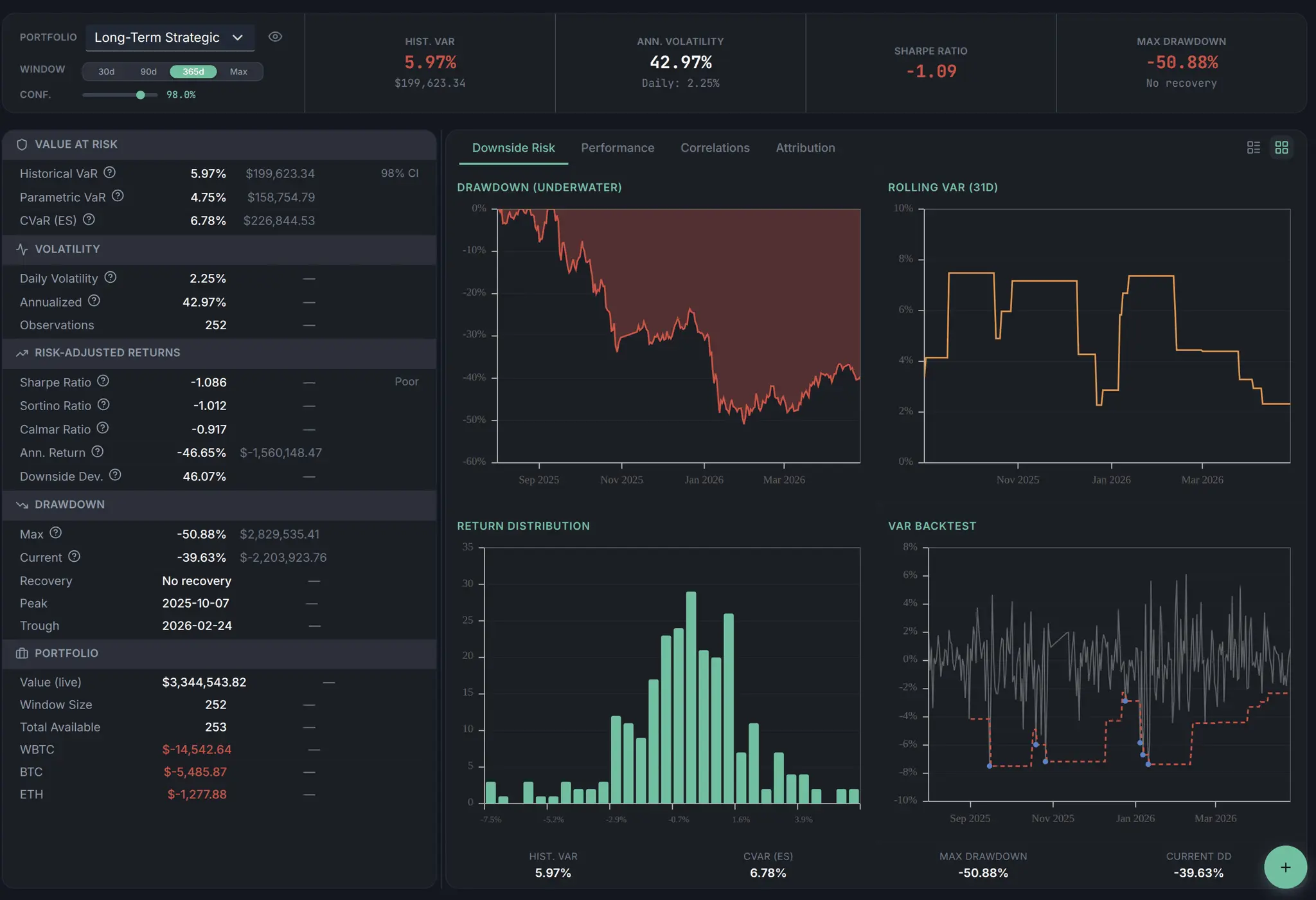Click help icon next to Current drawdown
The height and width of the screenshot is (900, 1316).
pyautogui.click(x=75, y=557)
